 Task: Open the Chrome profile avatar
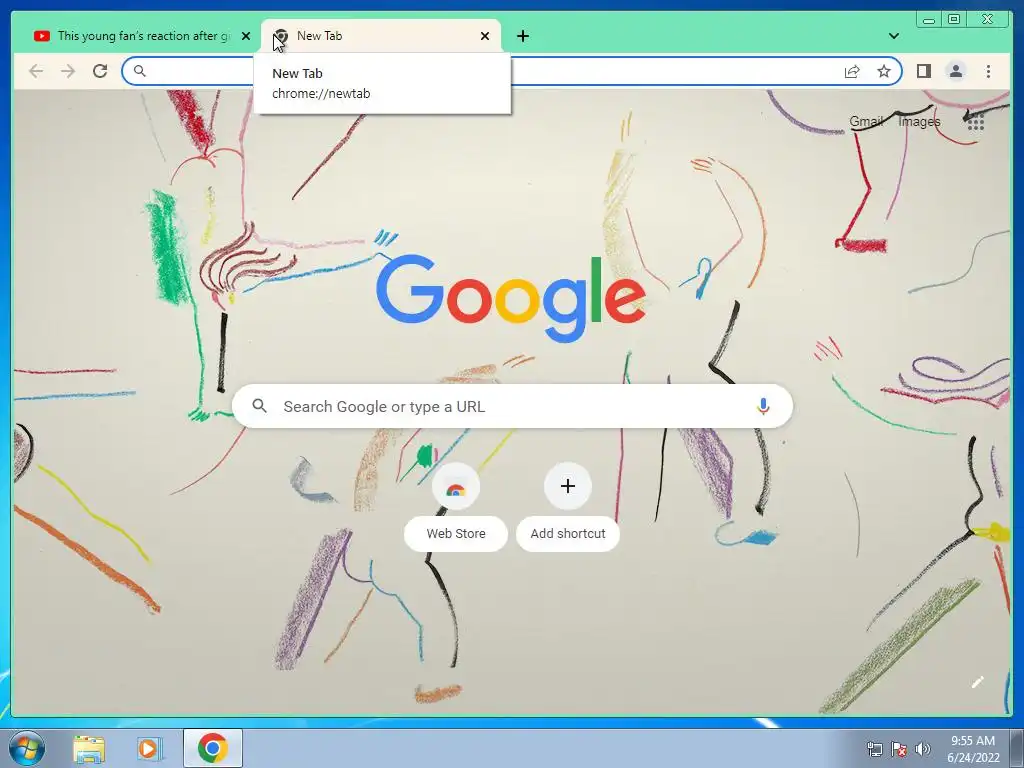(x=955, y=71)
